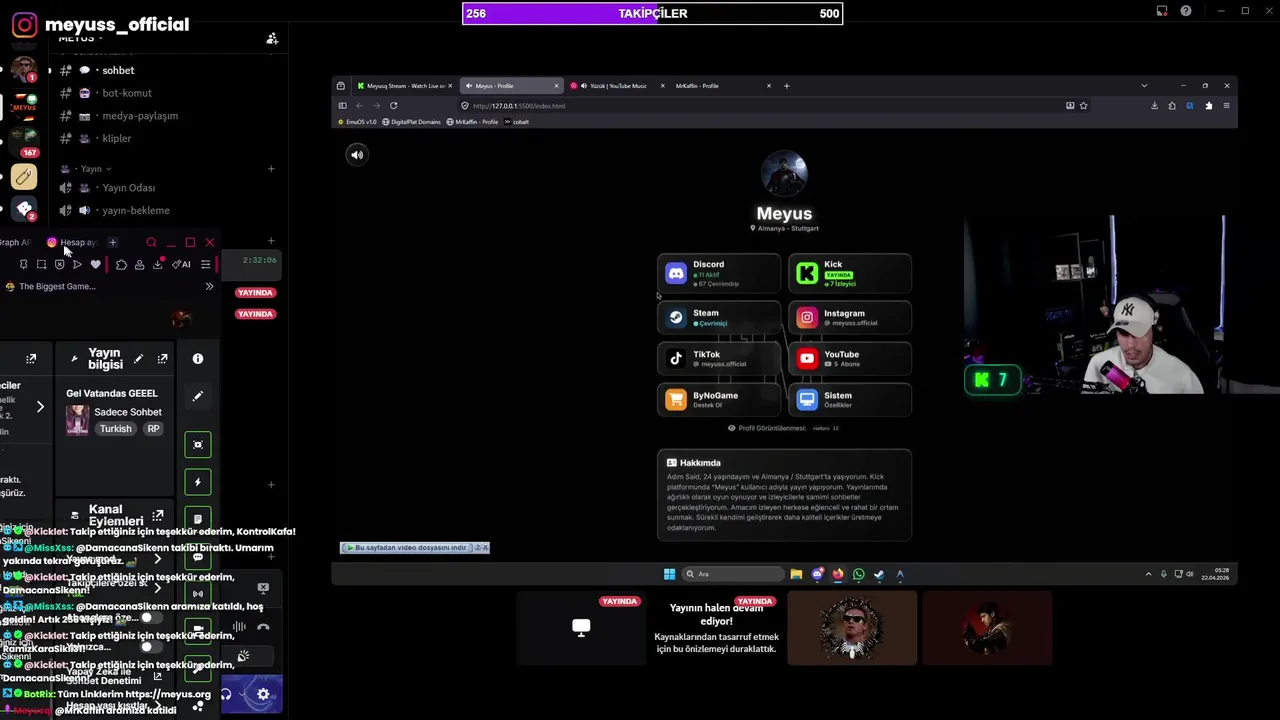Viewport: 1280px width, 720px height.
Task: Expand the browser tab list chevron
Action: pyautogui.click(x=1144, y=86)
